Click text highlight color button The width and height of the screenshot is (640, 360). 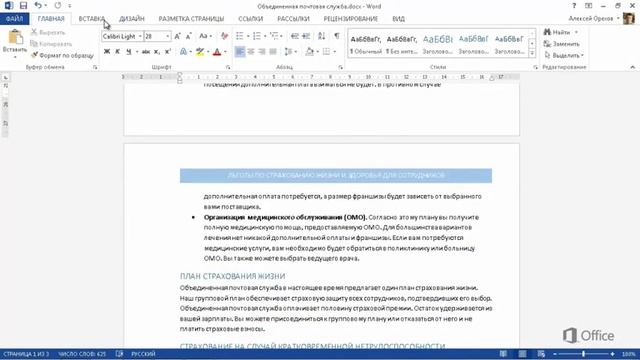[x=200, y=52]
